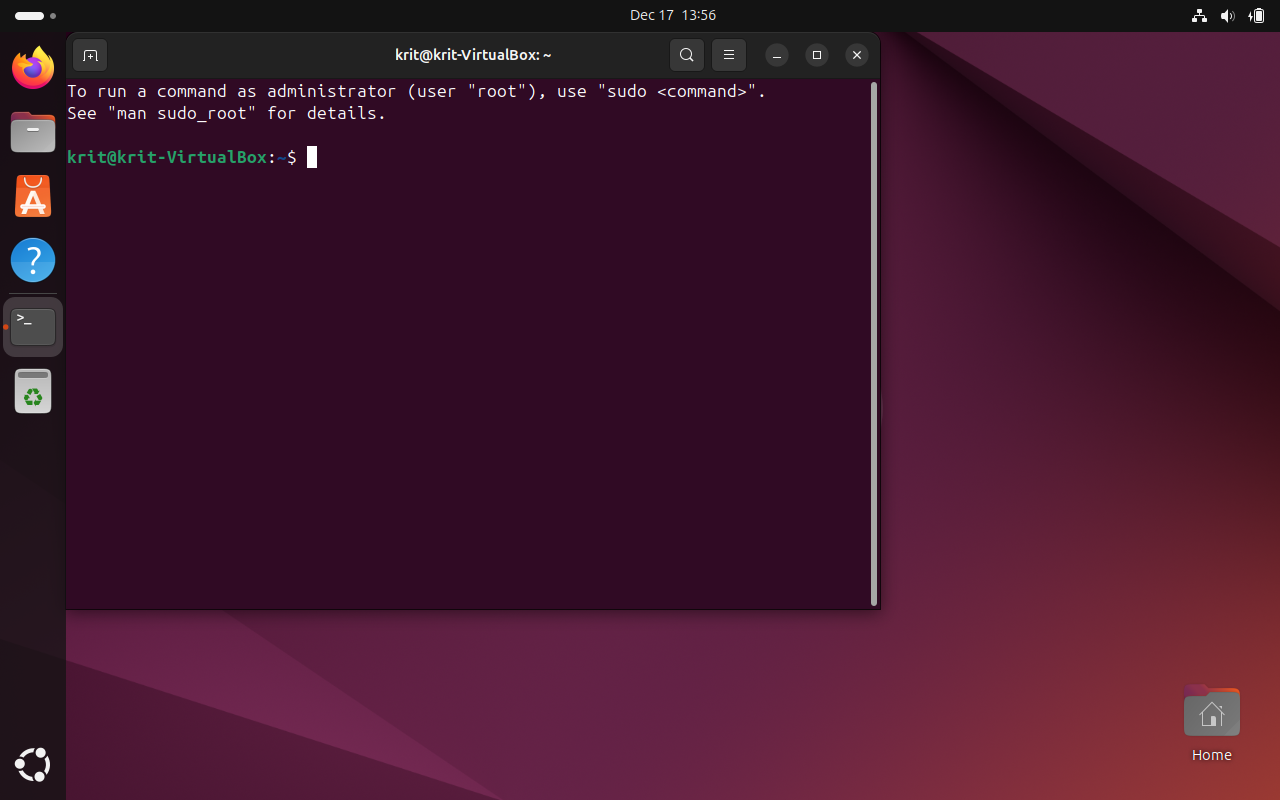
Task: Select the running Terminal icon in the dock
Action: pos(32,325)
